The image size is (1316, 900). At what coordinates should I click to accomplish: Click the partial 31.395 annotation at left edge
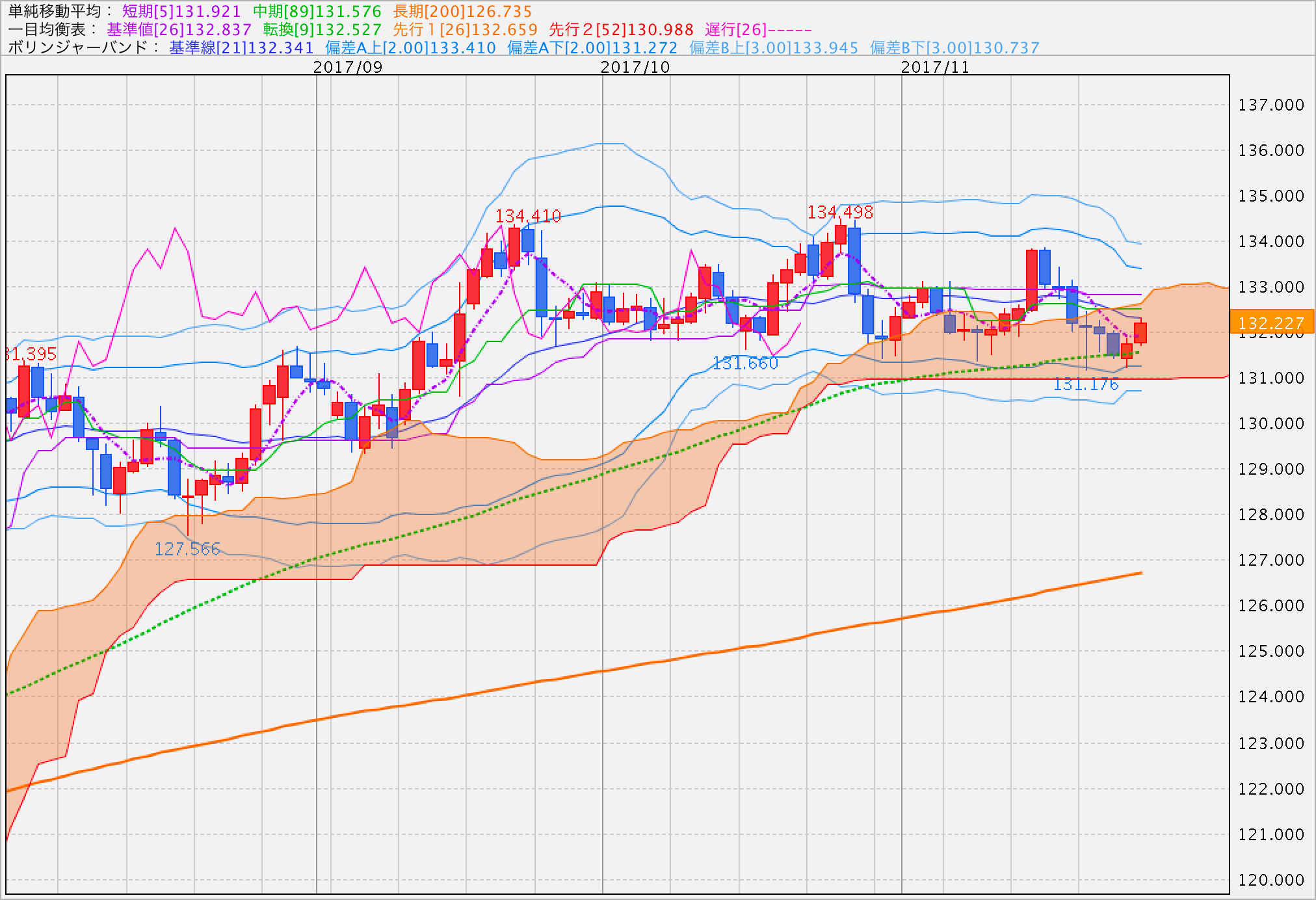click(x=31, y=354)
